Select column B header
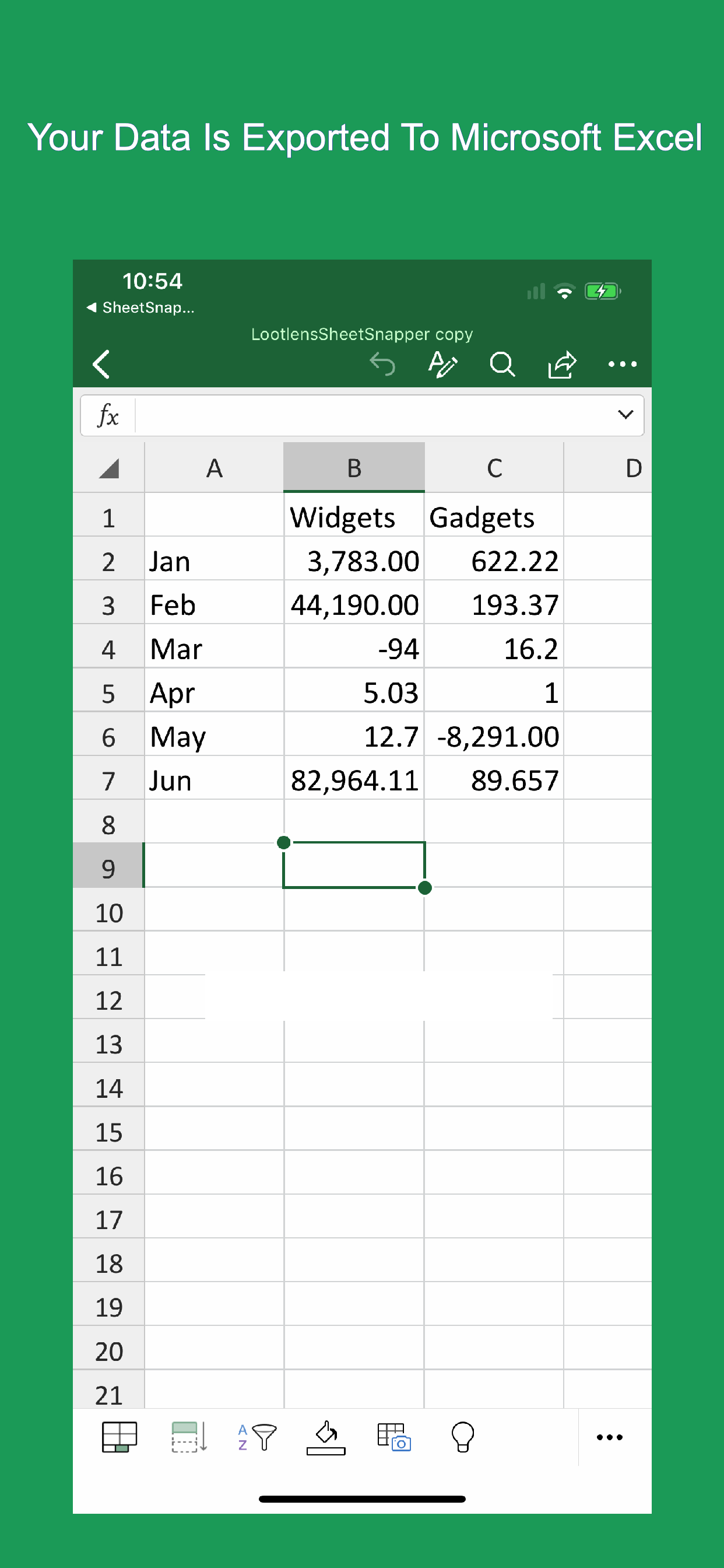This screenshot has width=724, height=1568. [354, 467]
